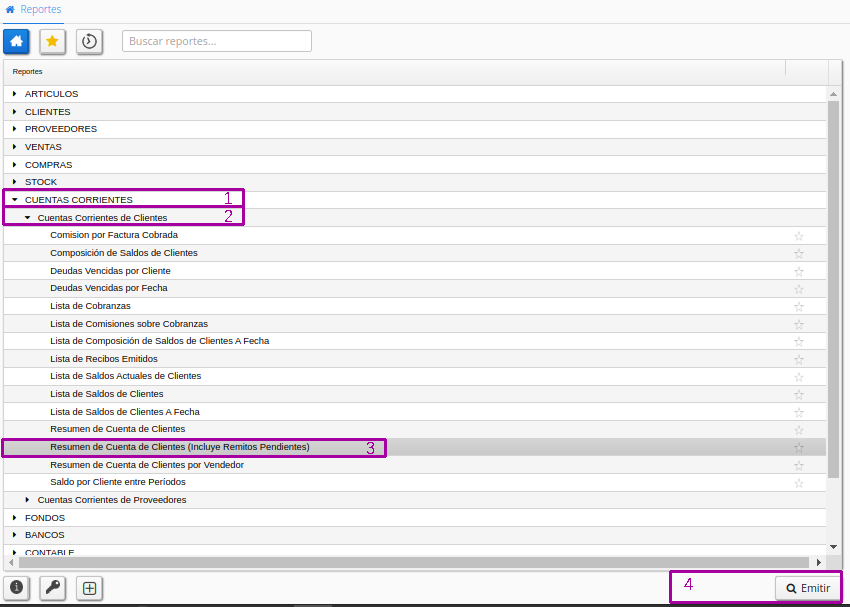Toggle favorite star for Lista de Cobranzas
This screenshot has height=607, width=850.
click(x=799, y=307)
